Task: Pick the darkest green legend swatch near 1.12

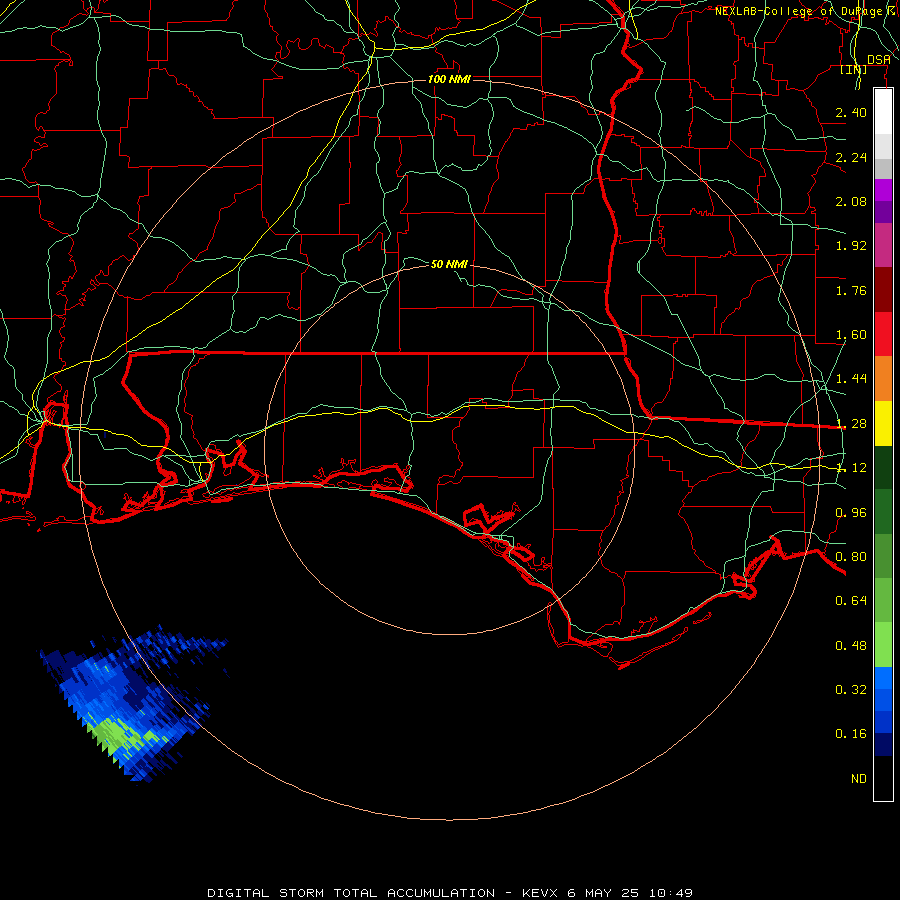Action: pos(883,467)
